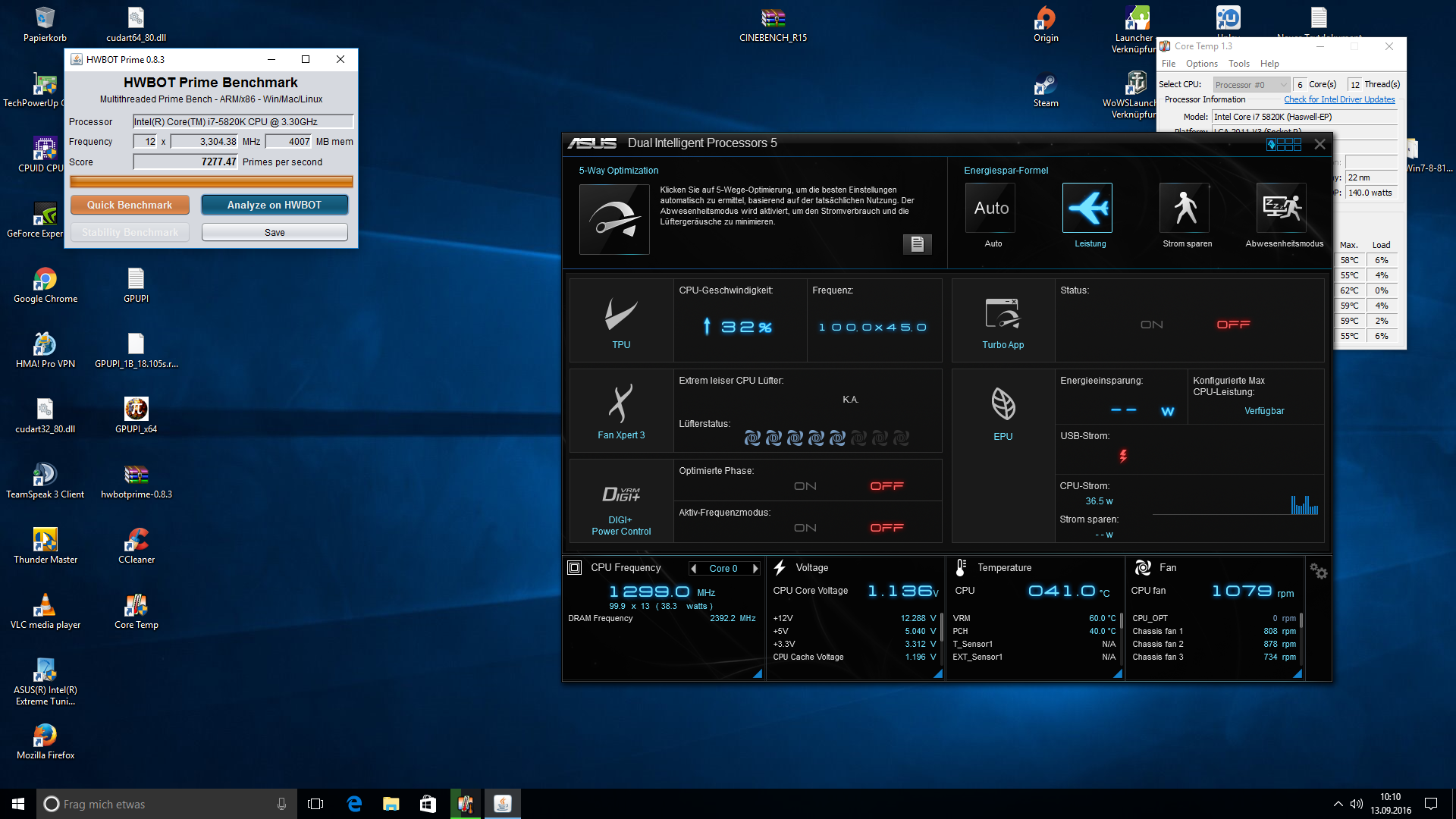This screenshot has height=819, width=1456.
Task: Open the Fan Xpert 3 icon
Action: tap(621, 403)
